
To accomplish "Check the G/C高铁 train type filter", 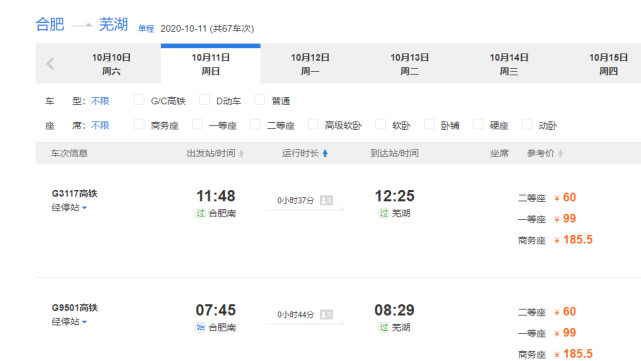I will pos(139,100).
